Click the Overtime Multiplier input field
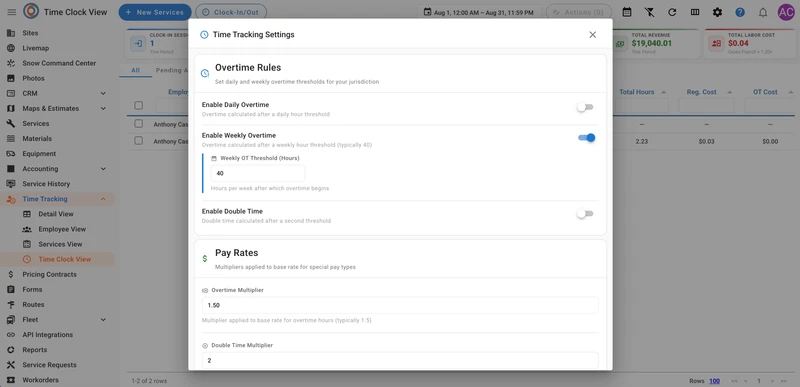The image size is (800, 387). pyautogui.click(x=400, y=305)
